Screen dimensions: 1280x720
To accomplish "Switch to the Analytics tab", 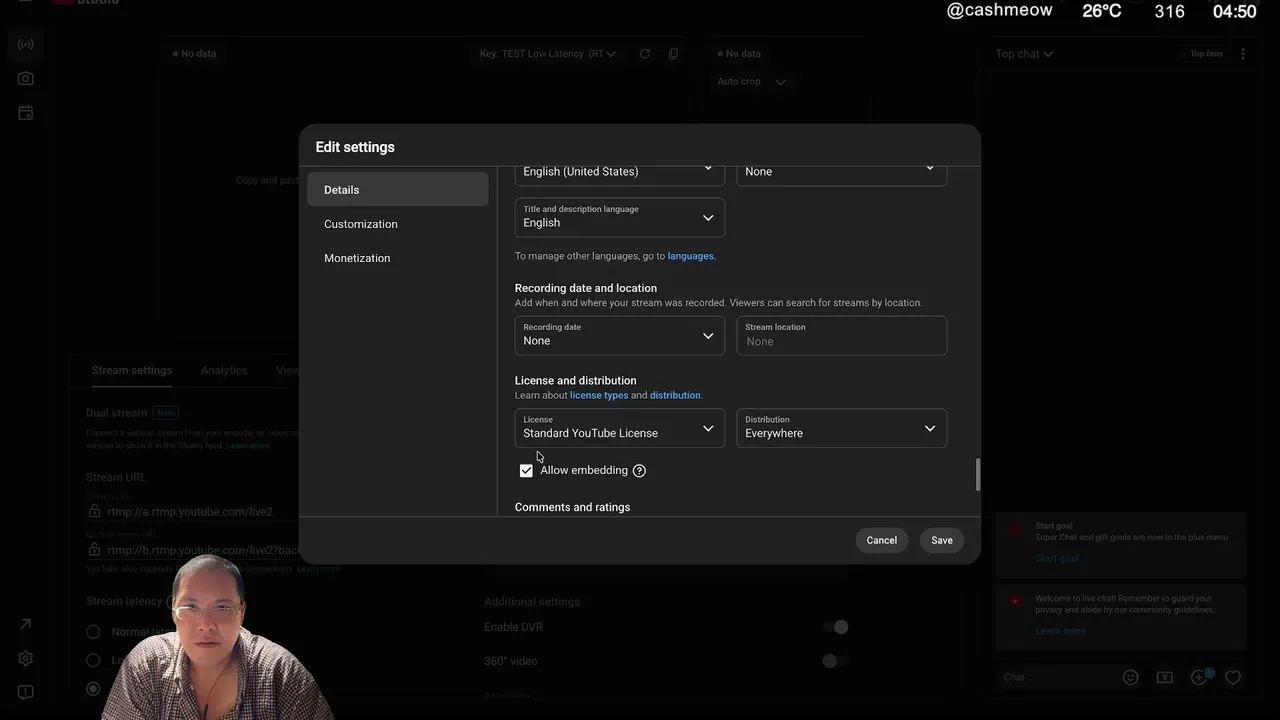I will [x=224, y=370].
